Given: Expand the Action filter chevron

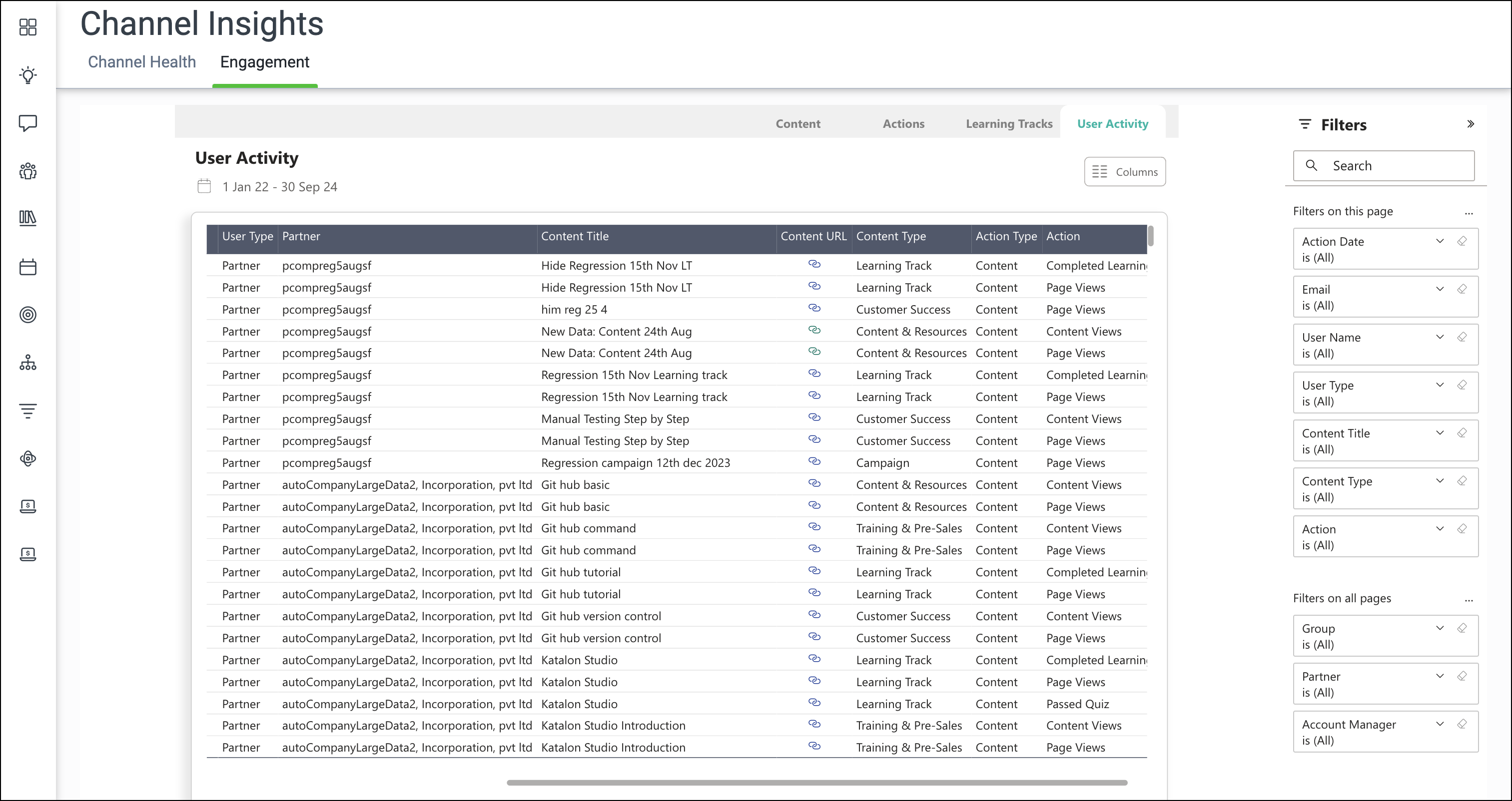Looking at the screenshot, I should (1440, 529).
